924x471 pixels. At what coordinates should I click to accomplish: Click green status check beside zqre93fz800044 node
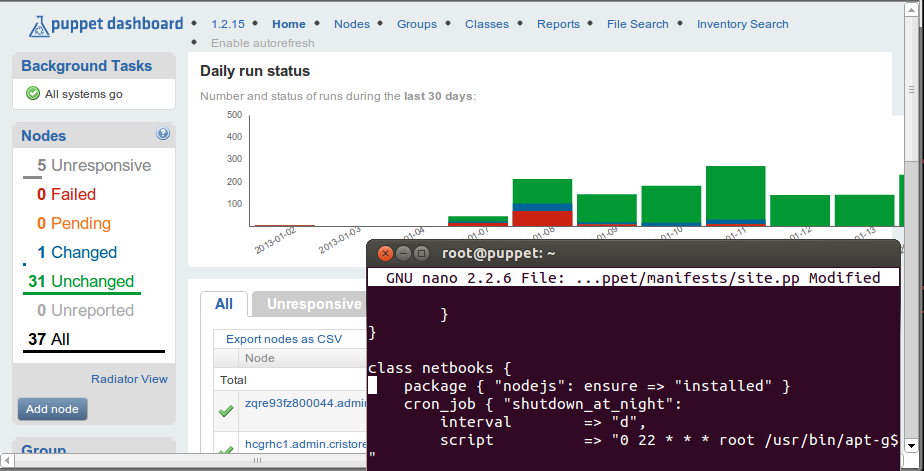[226, 410]
